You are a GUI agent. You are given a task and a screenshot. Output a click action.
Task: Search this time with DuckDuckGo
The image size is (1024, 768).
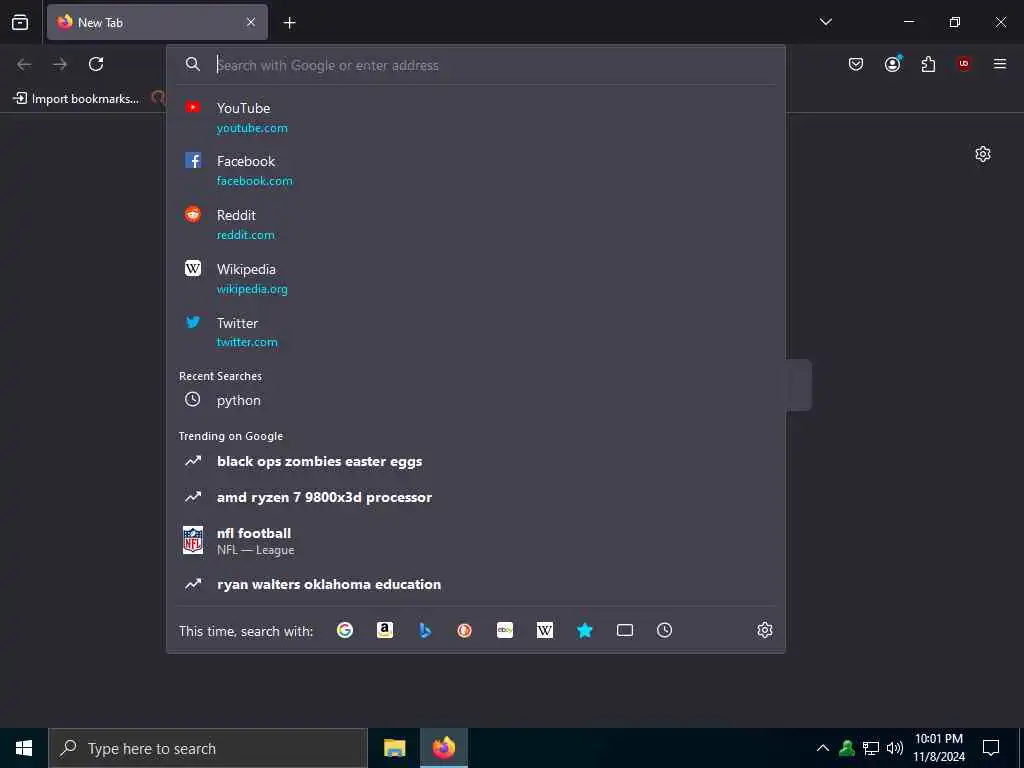464,630
